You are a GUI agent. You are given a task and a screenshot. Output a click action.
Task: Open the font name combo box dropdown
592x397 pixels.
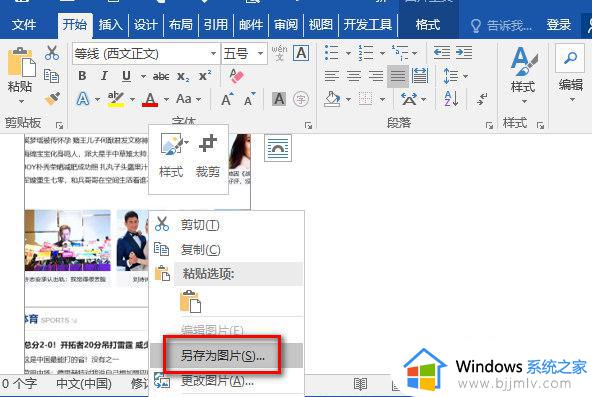(x=213, y=54)
